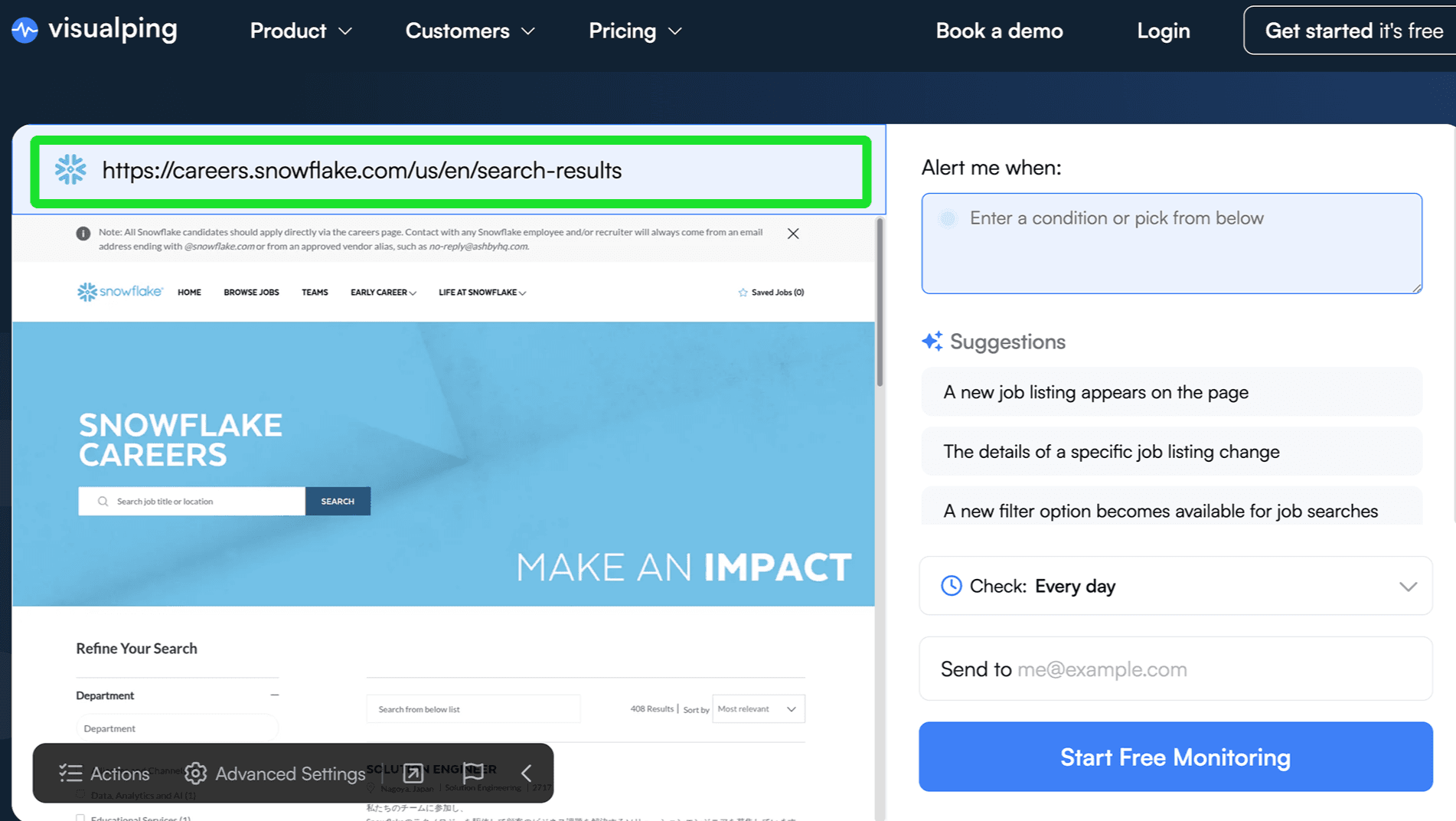Click the star icon next to Saved Jobs
Screen dimensions: 1456x821
pyautogui.click(x=742, y=292)
